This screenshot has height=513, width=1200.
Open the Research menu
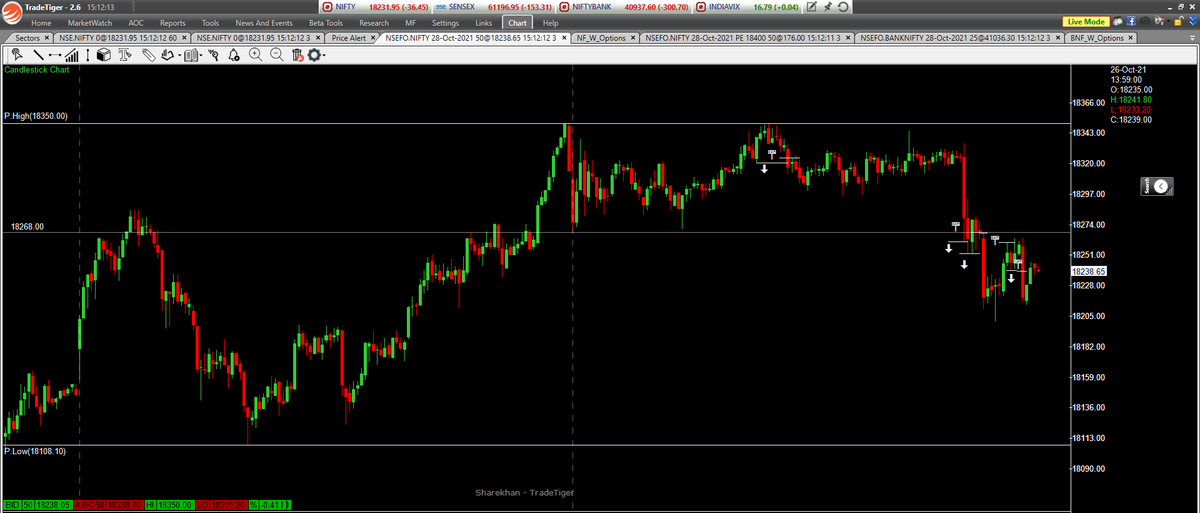[374, 22]
